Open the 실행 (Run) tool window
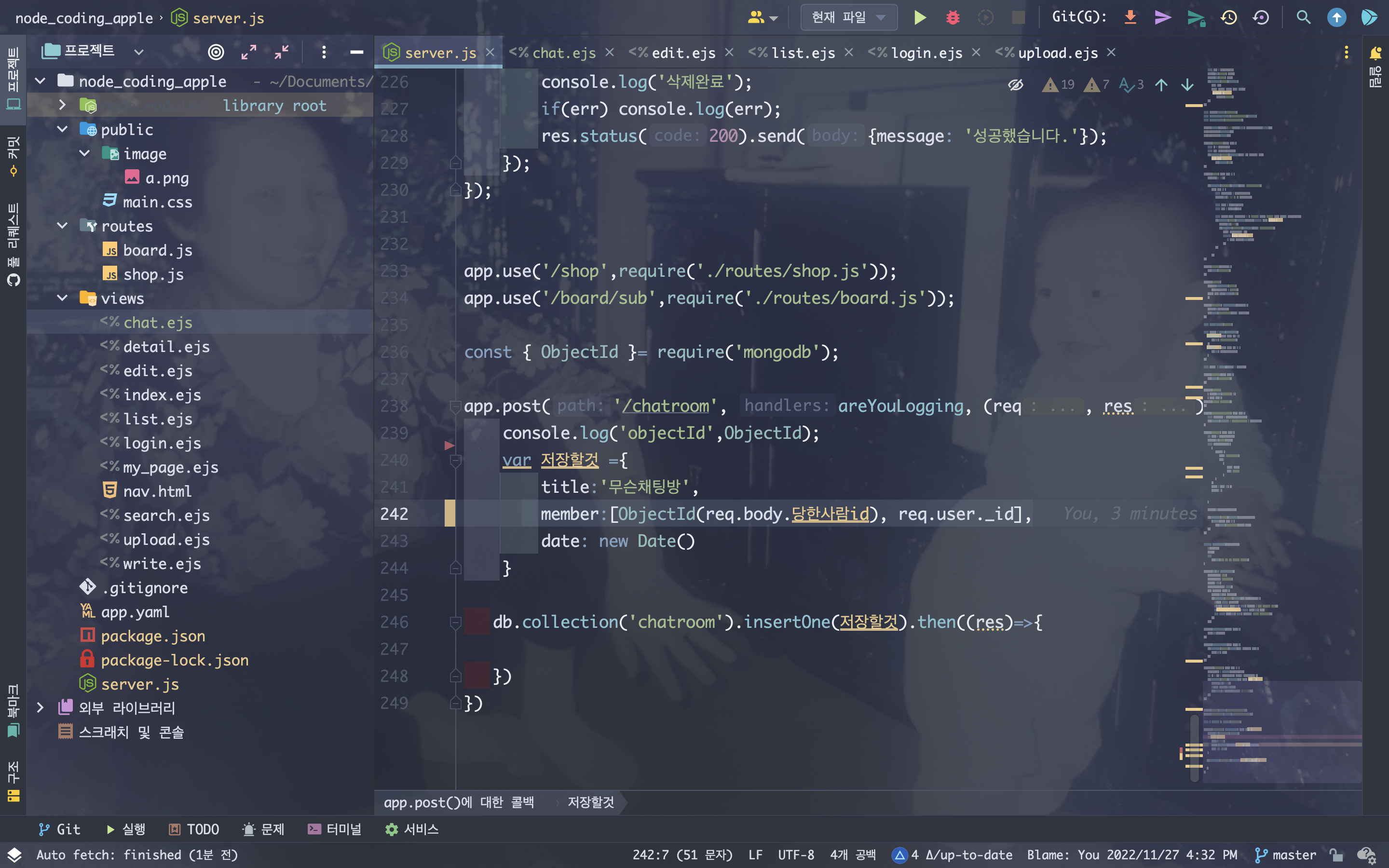 [x=126, y=829]
